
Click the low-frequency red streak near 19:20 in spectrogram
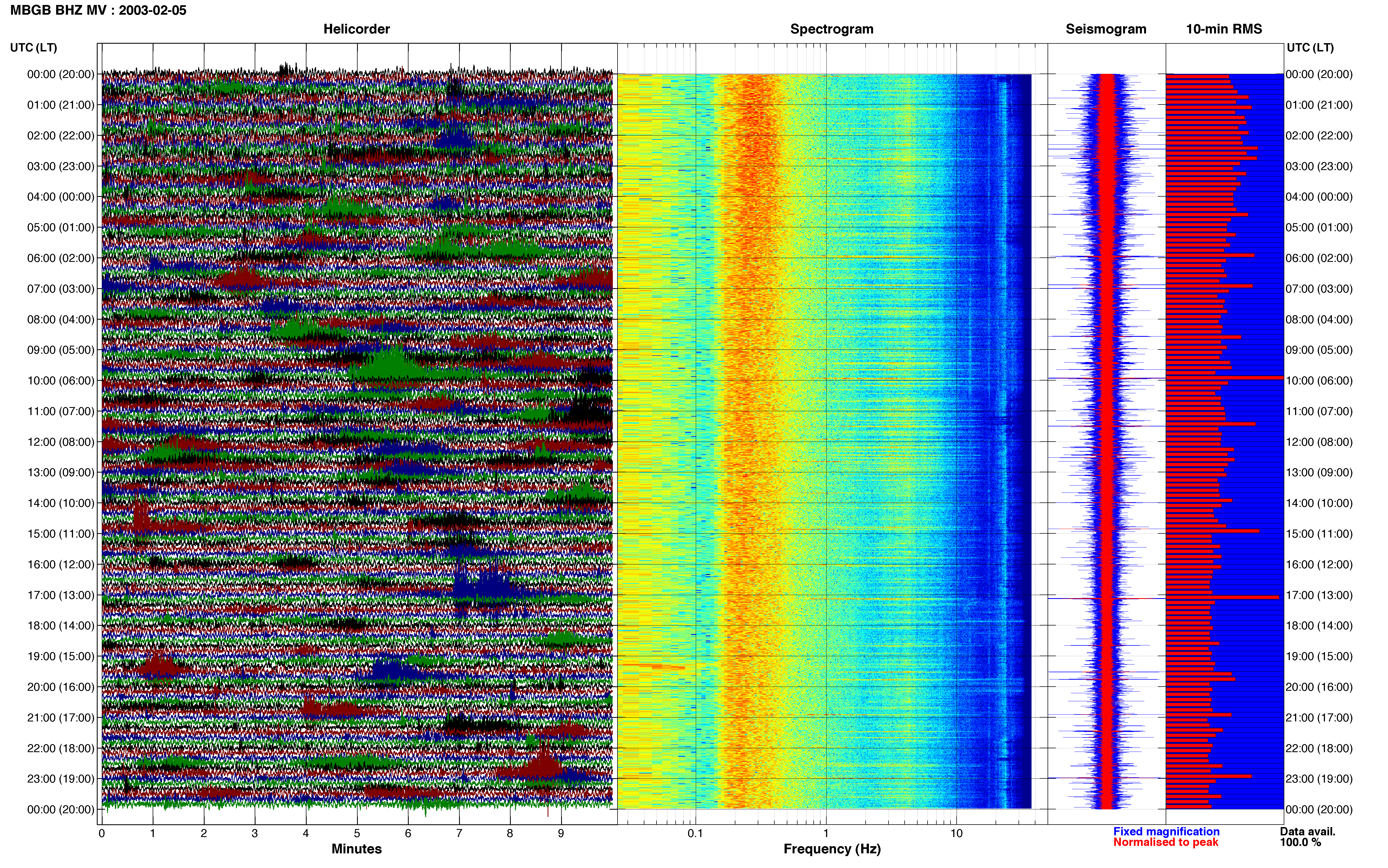[x=654, y=666]
